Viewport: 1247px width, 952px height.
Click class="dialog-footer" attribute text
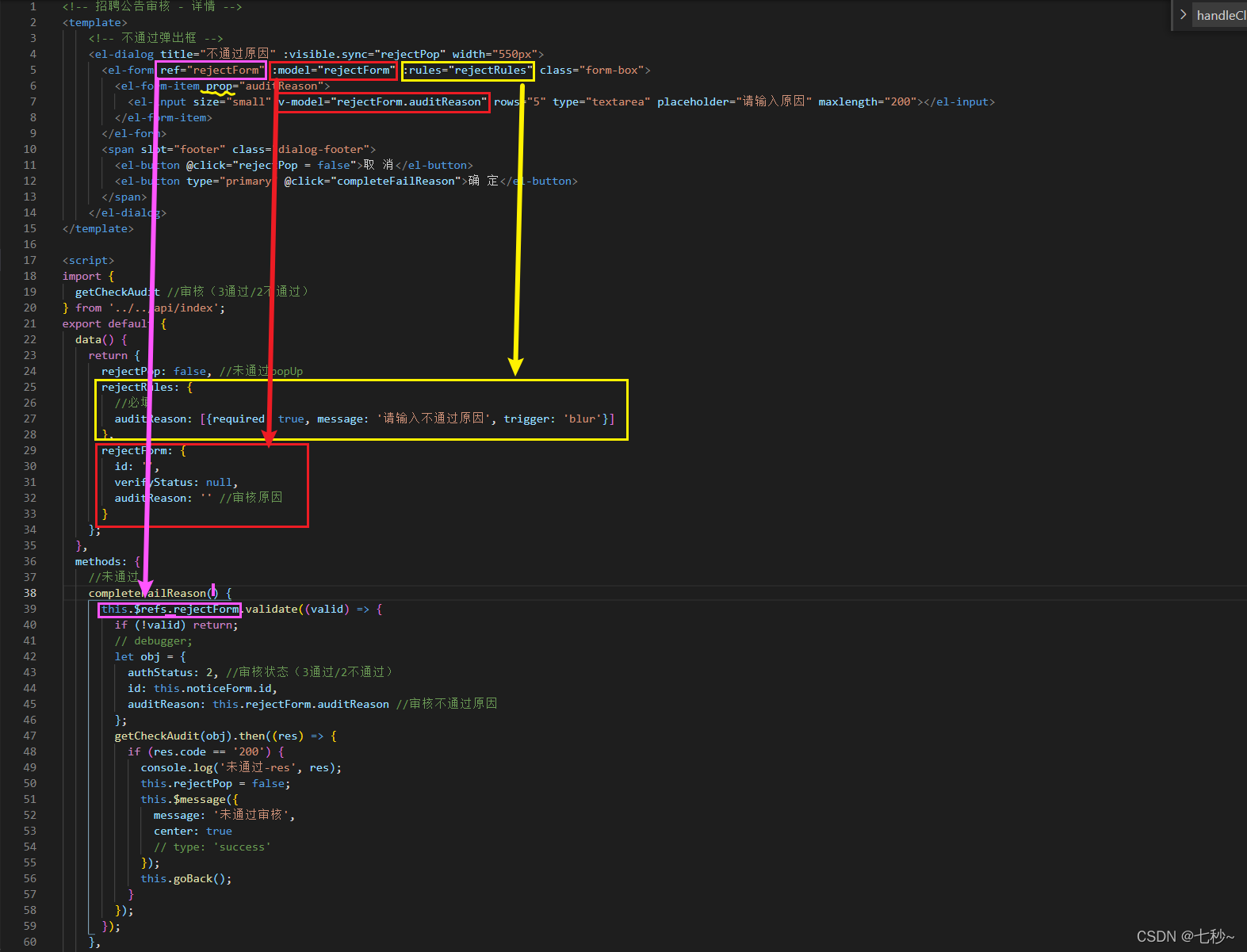tap(301, 149)
